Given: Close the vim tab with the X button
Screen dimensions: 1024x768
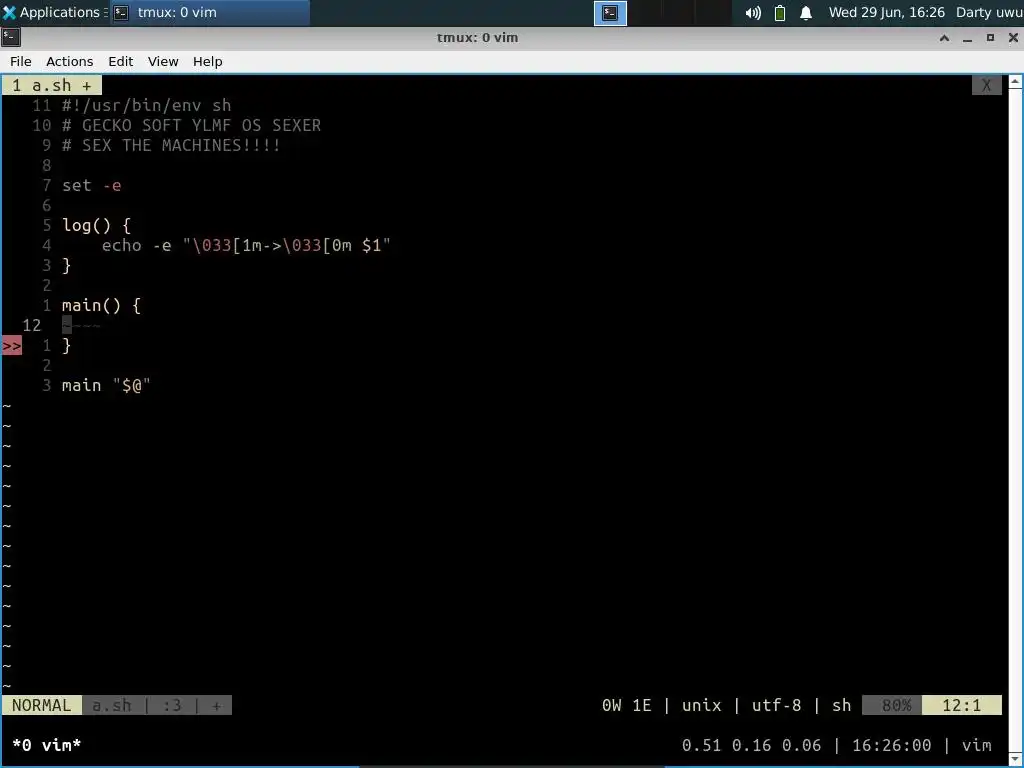Looking at the screenshot, I should click(986, 86).
